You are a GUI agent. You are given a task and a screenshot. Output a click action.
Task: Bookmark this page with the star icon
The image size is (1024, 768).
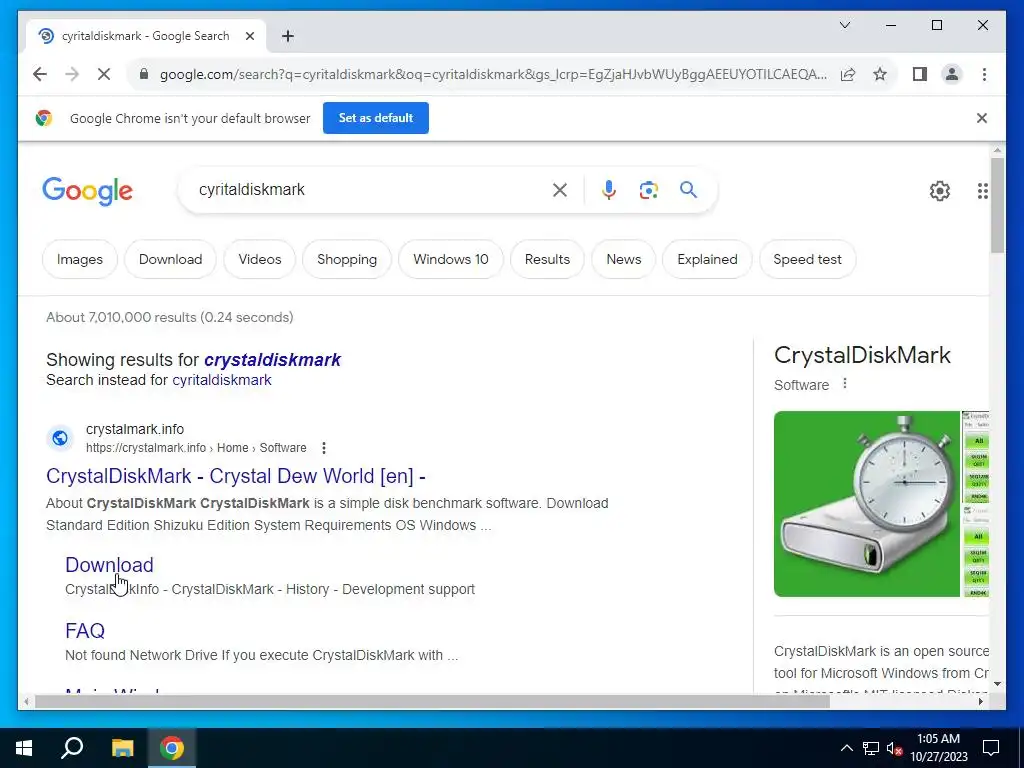pos(880,74)
